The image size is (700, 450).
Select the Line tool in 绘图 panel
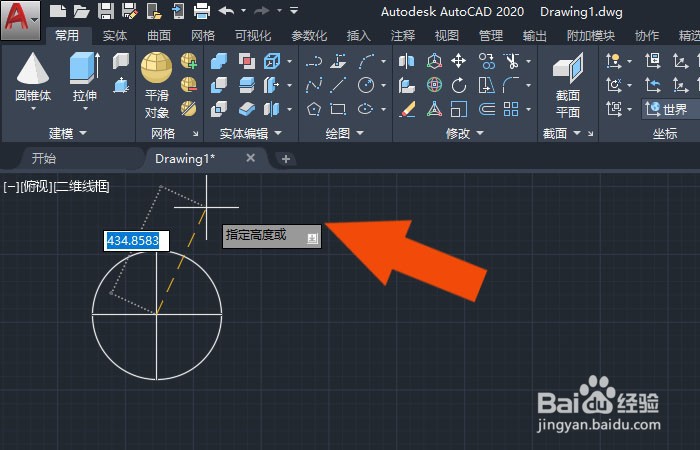[x=338, y=85]
